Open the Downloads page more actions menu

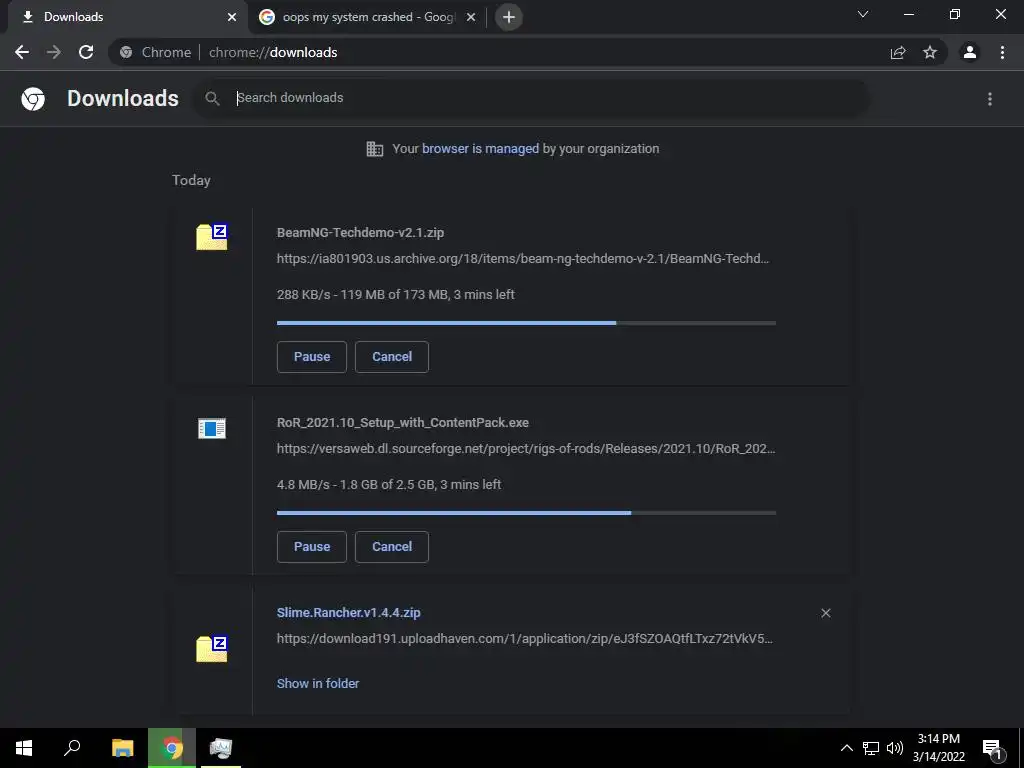990,99
